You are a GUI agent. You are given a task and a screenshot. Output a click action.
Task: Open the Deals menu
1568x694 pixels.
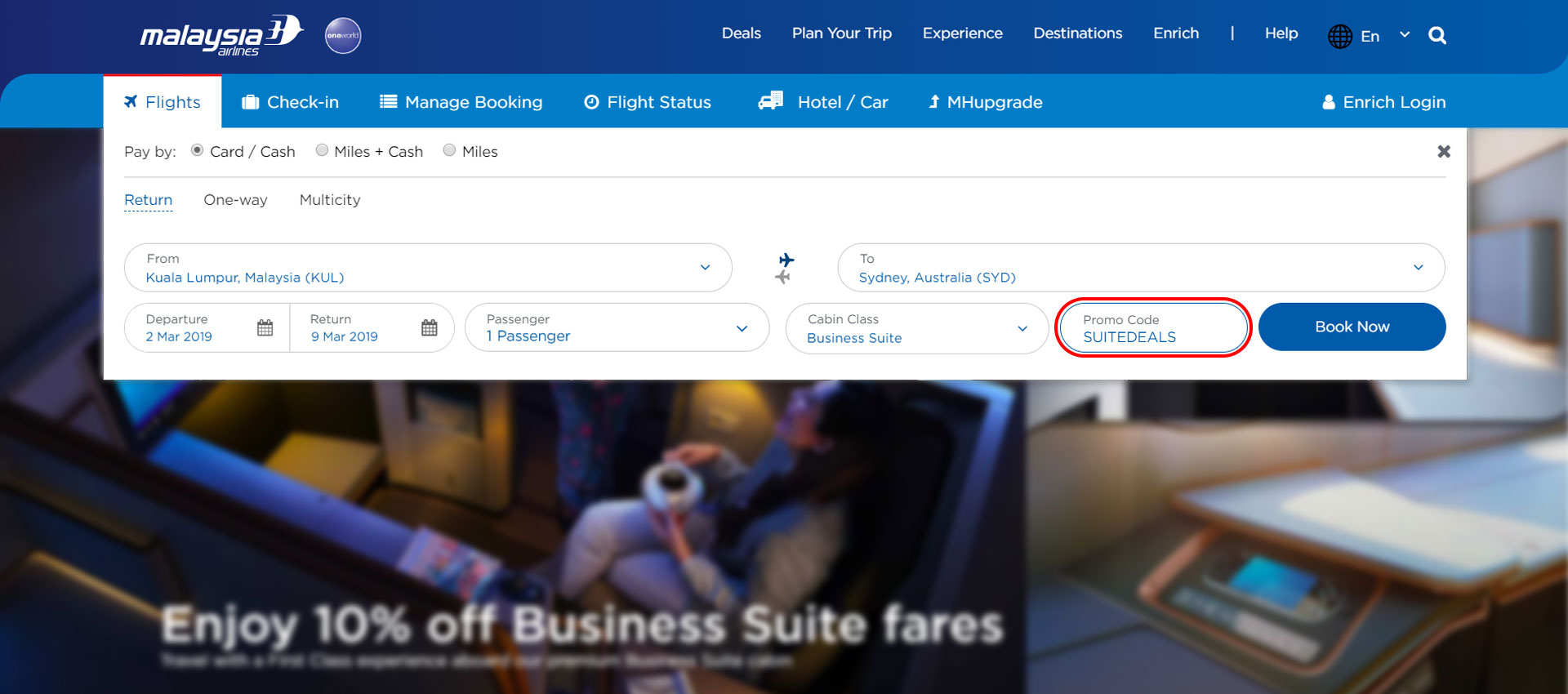(x=742, y=33)
